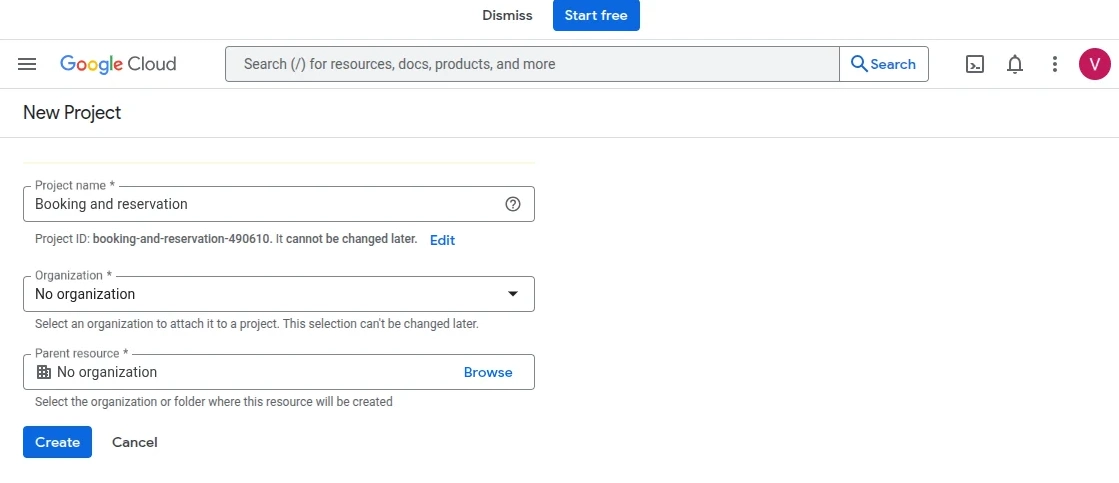Open the account avatar labeled V

tap(1094, 64)
